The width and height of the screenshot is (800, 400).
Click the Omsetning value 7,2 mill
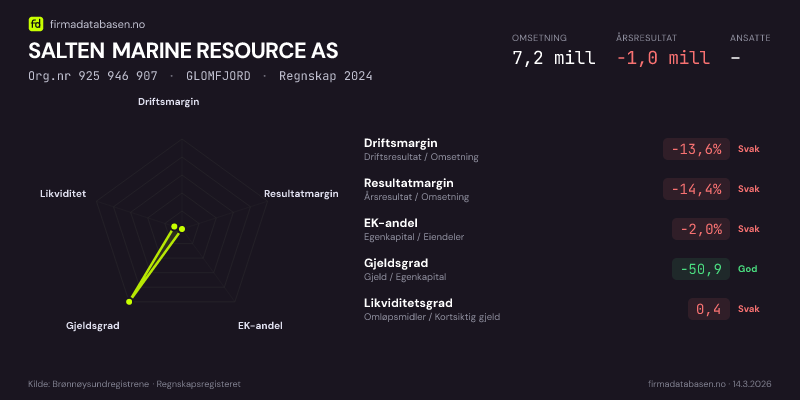pyautogui.click(x=553, y=57)
